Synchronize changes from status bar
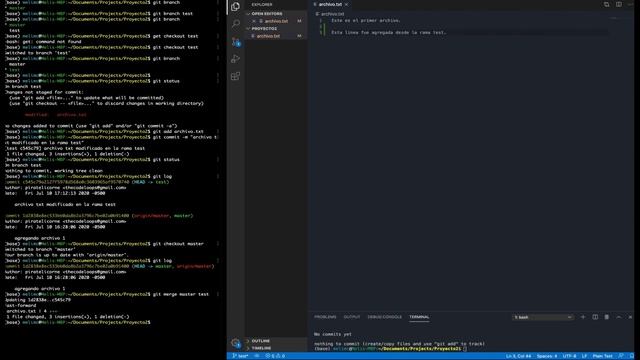This screenshot has width=640, height=360. [257, 356]
